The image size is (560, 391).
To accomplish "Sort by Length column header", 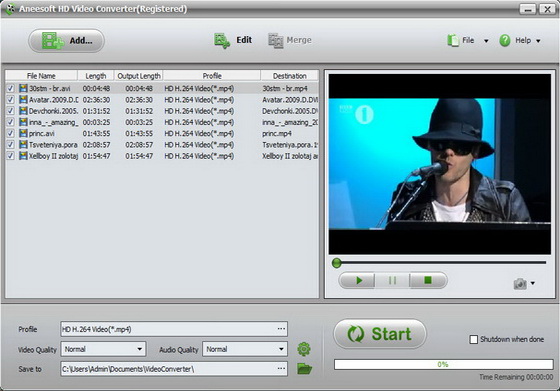I will pos(96,76).
